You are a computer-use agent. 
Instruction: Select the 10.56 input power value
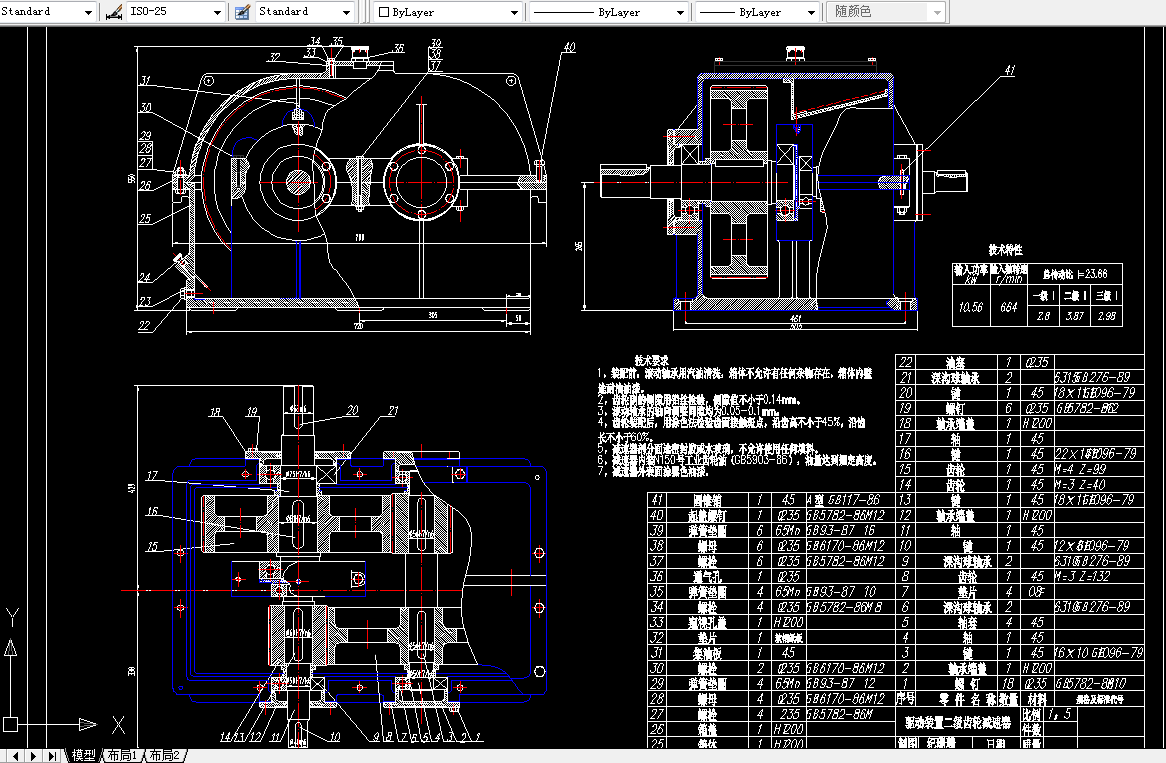click(970, 307)
